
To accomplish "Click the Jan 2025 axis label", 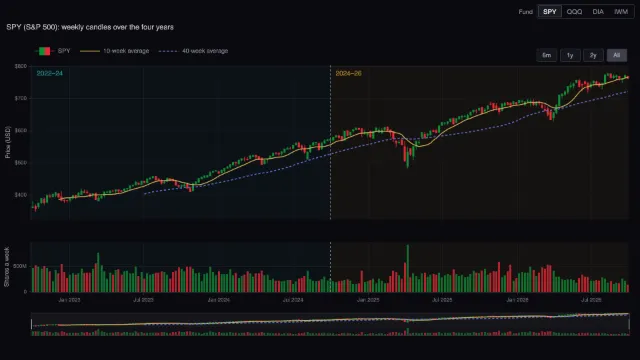I will pyautogui.click(x=368, y=300).
